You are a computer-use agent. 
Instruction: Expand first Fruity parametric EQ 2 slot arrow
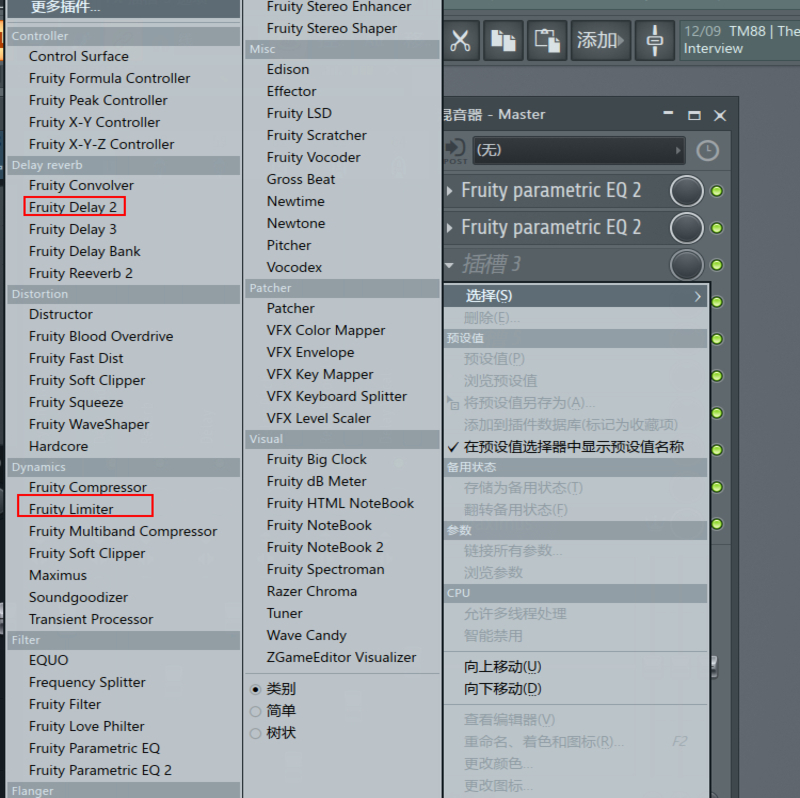pyautogui.click(x=449, y=191)
